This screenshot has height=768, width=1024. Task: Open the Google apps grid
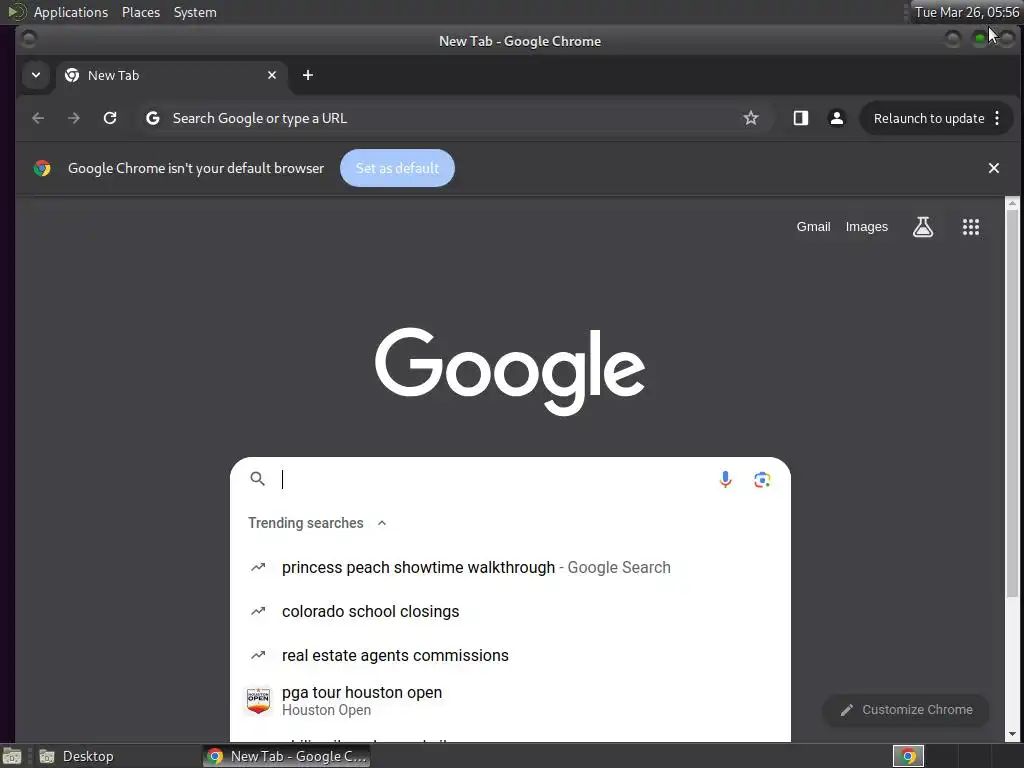[x=971, y=227]
